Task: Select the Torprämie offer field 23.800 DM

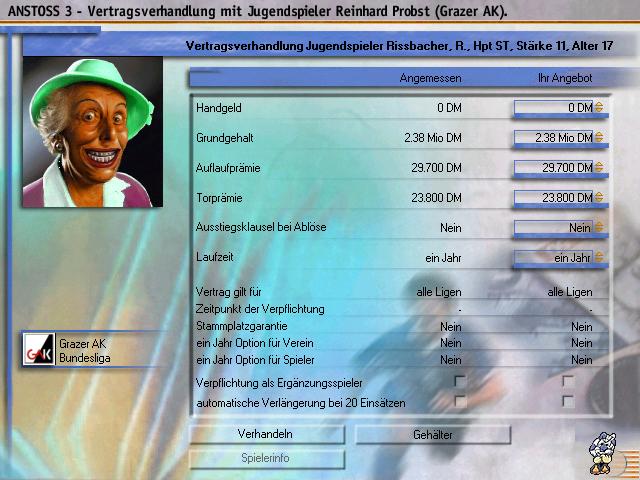Action: point(553,198)
